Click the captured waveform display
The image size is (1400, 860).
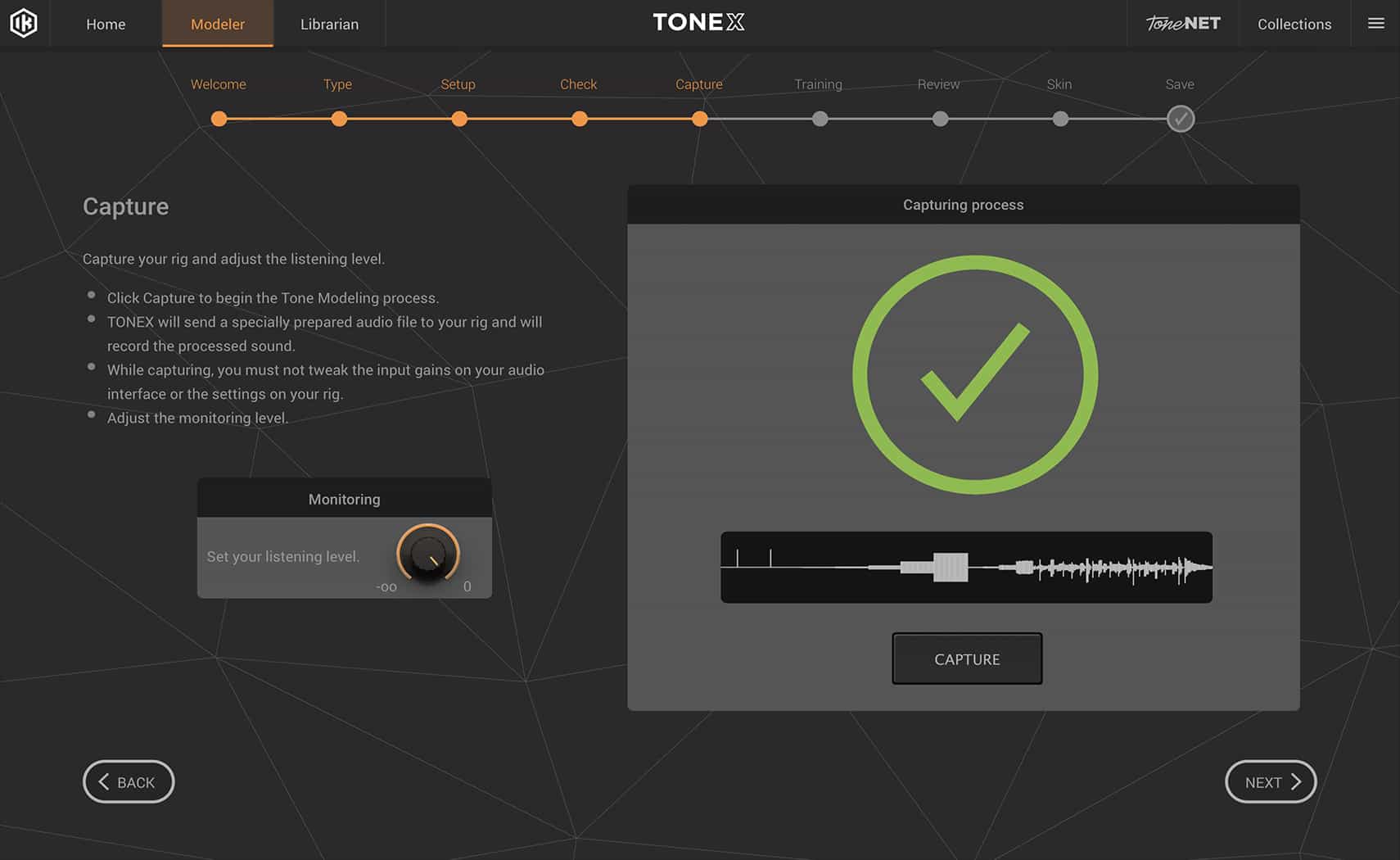point(966,567)
